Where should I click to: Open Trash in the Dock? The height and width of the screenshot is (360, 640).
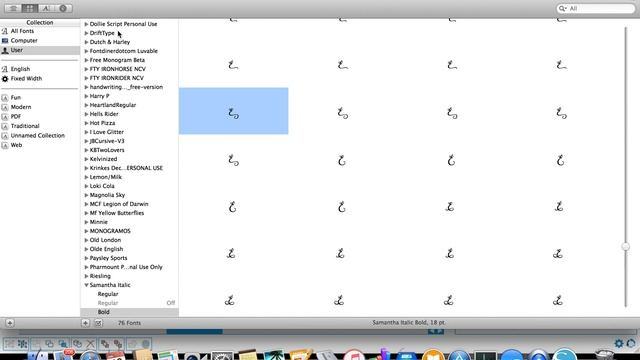pos(604,355)
